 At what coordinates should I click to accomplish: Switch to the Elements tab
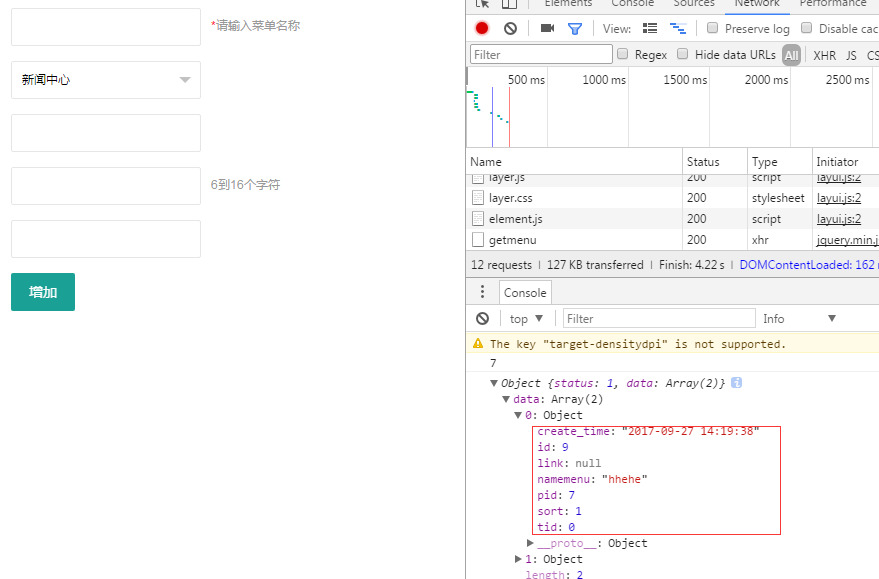(568, 4)
